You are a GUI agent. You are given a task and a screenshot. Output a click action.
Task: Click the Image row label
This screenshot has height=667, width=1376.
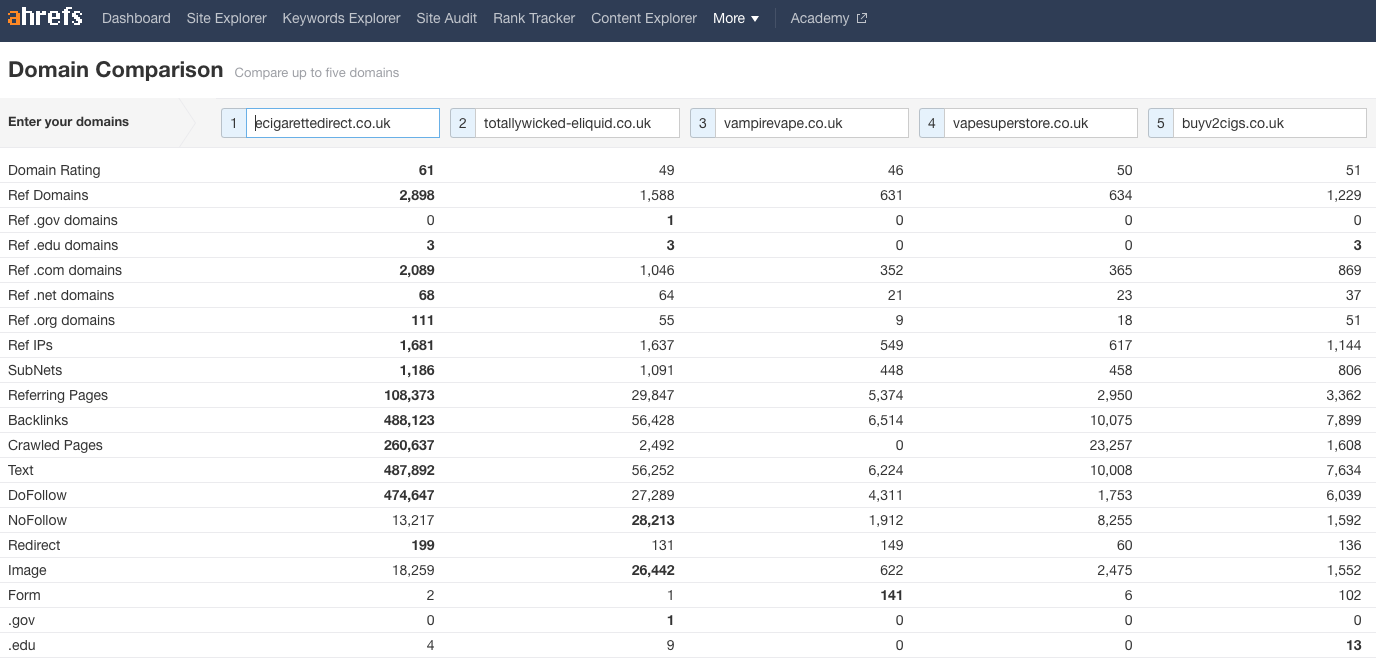27,570
